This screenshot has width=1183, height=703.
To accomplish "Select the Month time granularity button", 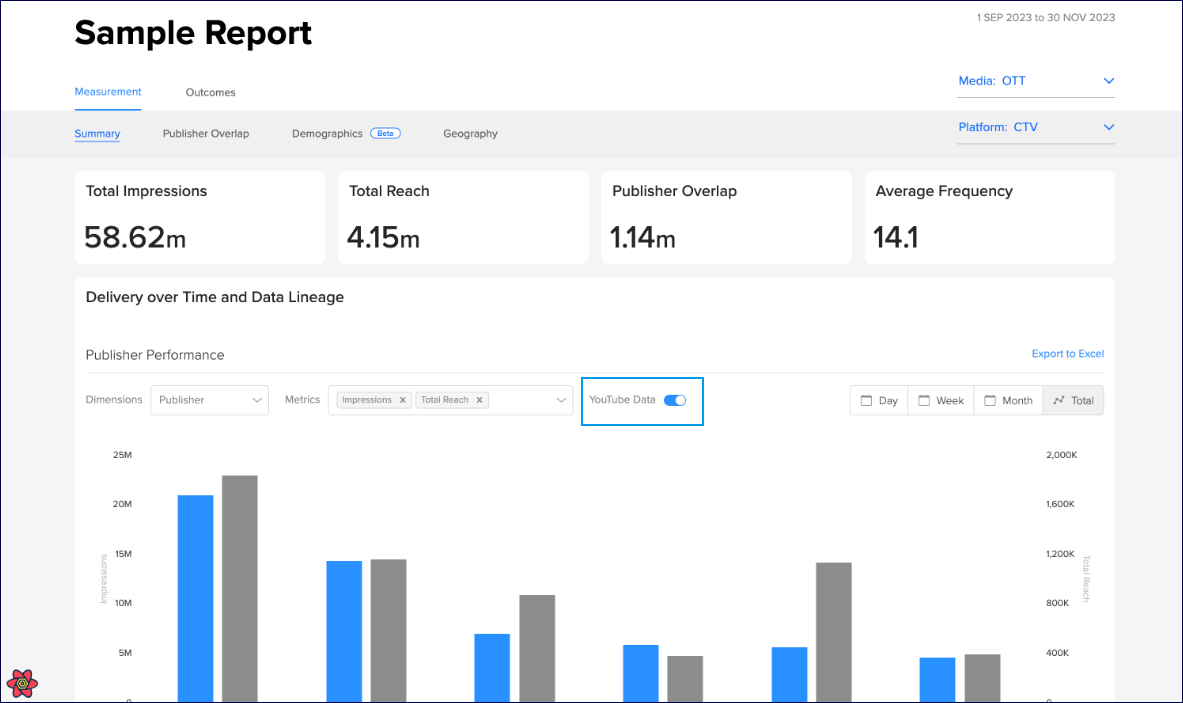I will point(1009,401).
